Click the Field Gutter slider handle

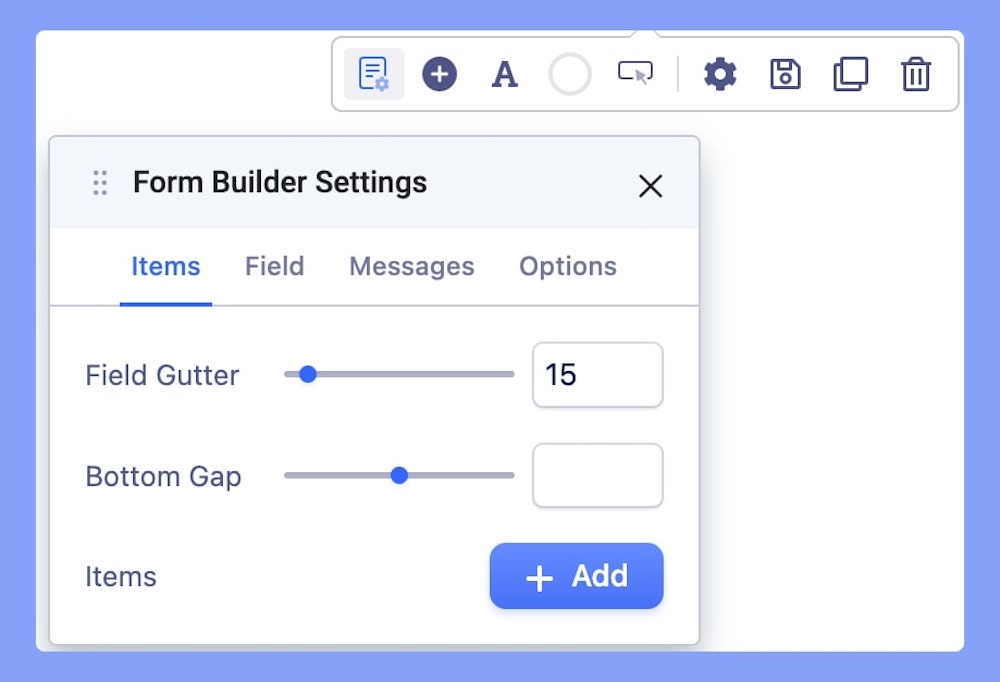[x=308, y=374]
